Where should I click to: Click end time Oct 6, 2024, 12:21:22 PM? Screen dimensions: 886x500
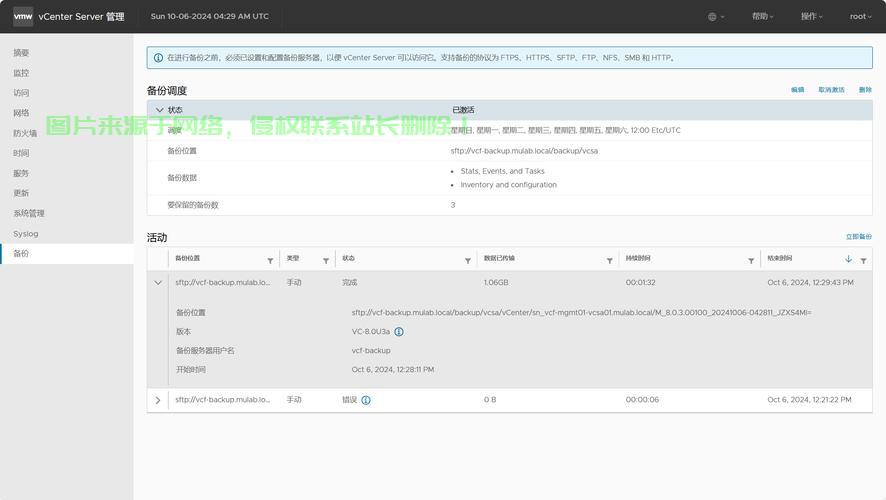(x=809, y=399)
